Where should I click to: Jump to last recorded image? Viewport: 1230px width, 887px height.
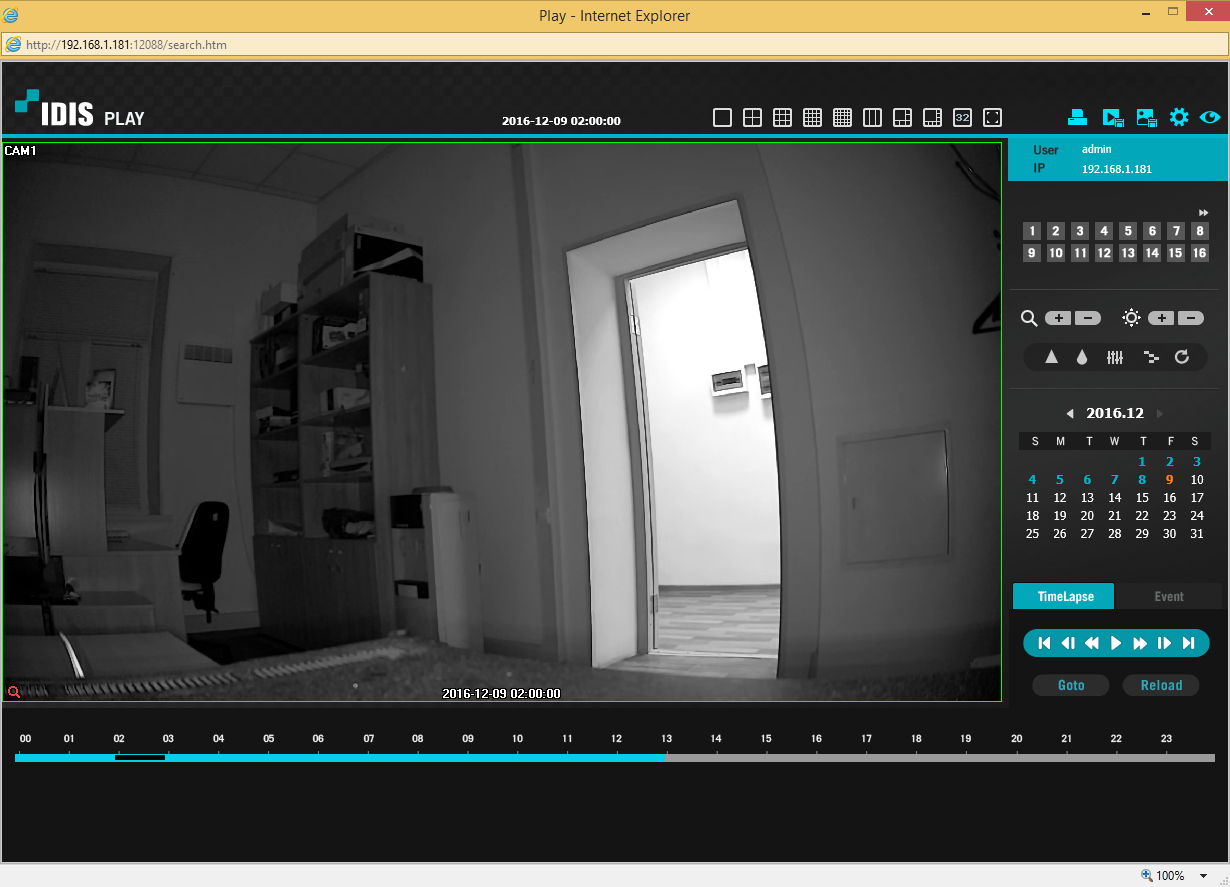1188,643
